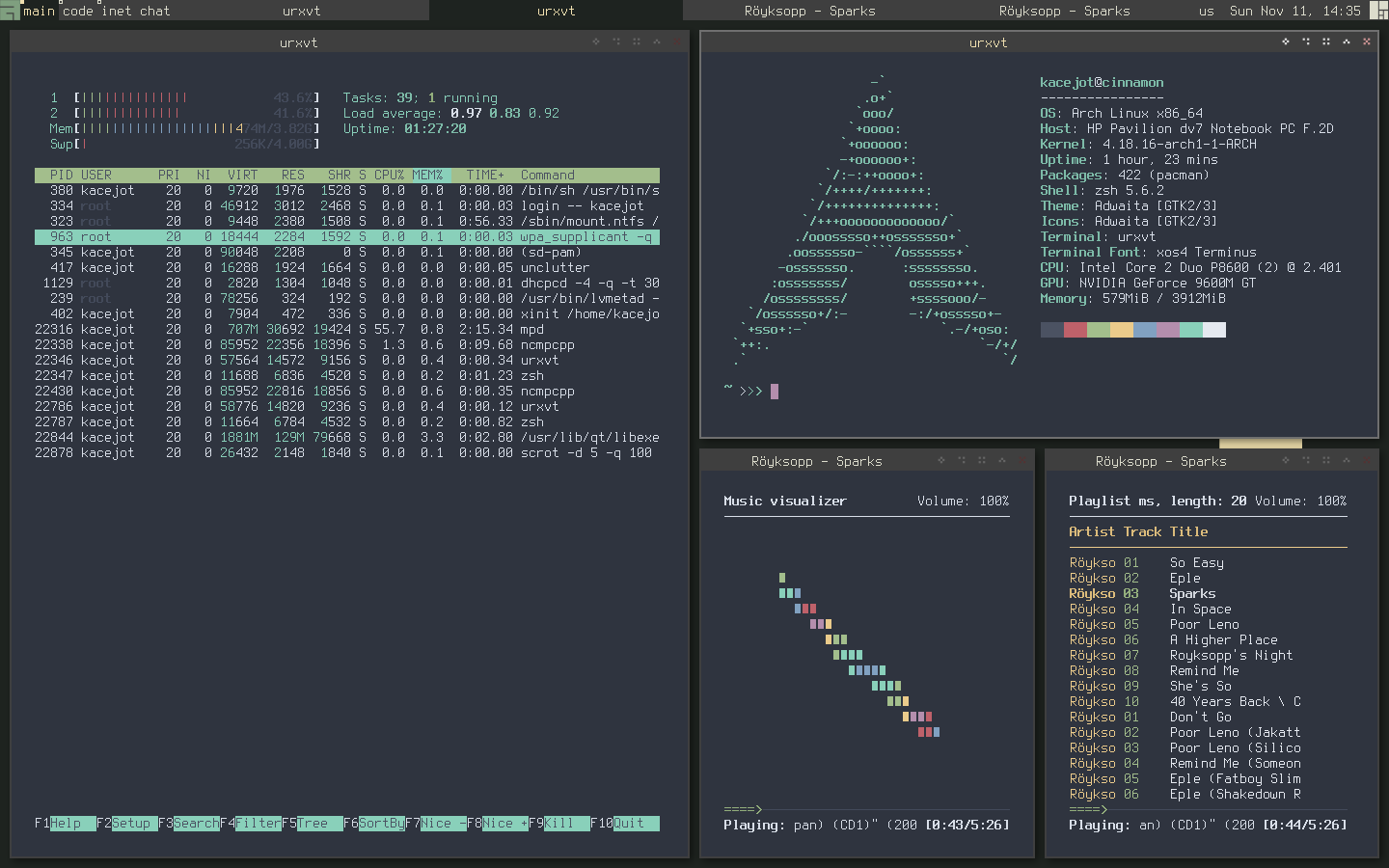
Task: Click F5 Tree in the htop footer
Action: coord(313,823)
